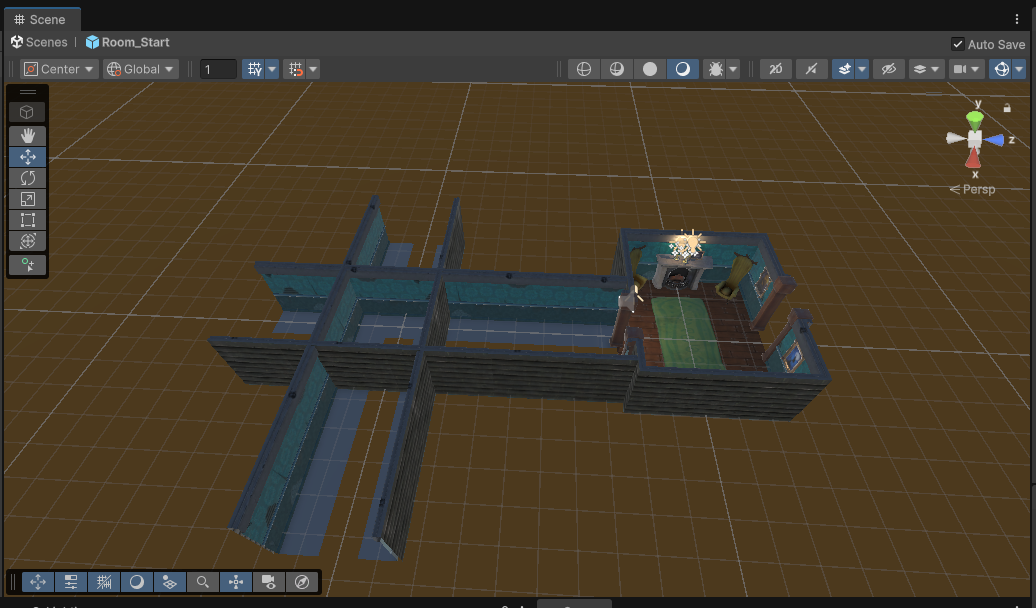1036x608 pixels.
Task: Select the Scale tool
Action: coord(27,199)
